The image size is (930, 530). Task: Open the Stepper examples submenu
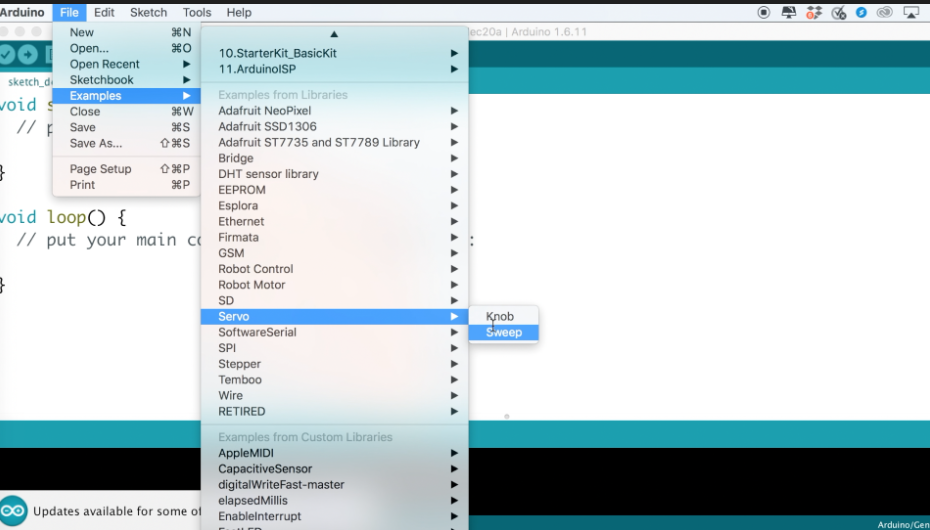(335, 364)
